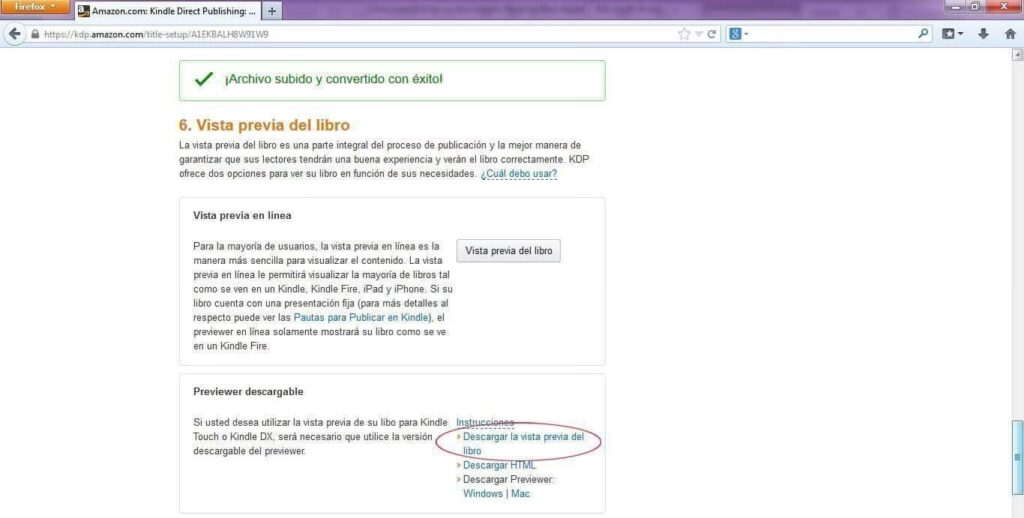1024x518 pixels.
Task: Click the bookmarks menu icon in toolbar
Action: pos(951,33)
